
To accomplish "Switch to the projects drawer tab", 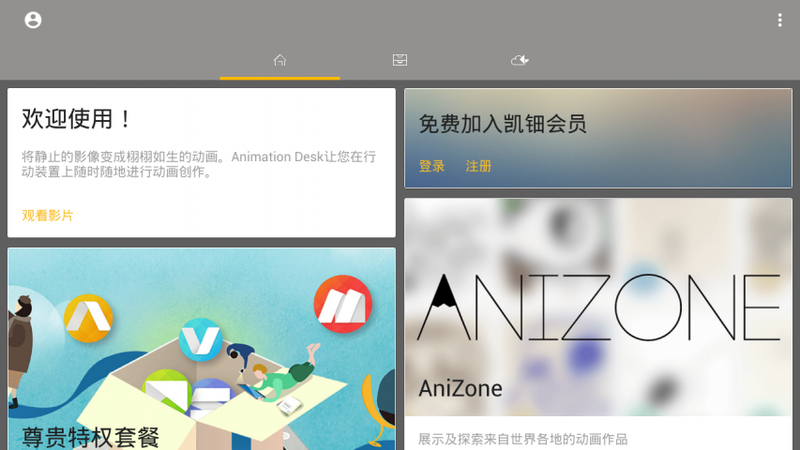I will (x=399, y=60).
